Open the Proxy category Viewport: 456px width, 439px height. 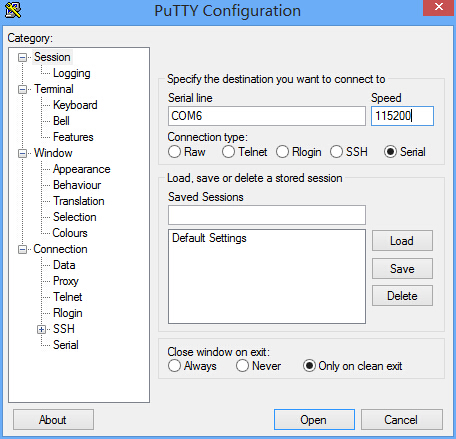[x=66, y=281]
